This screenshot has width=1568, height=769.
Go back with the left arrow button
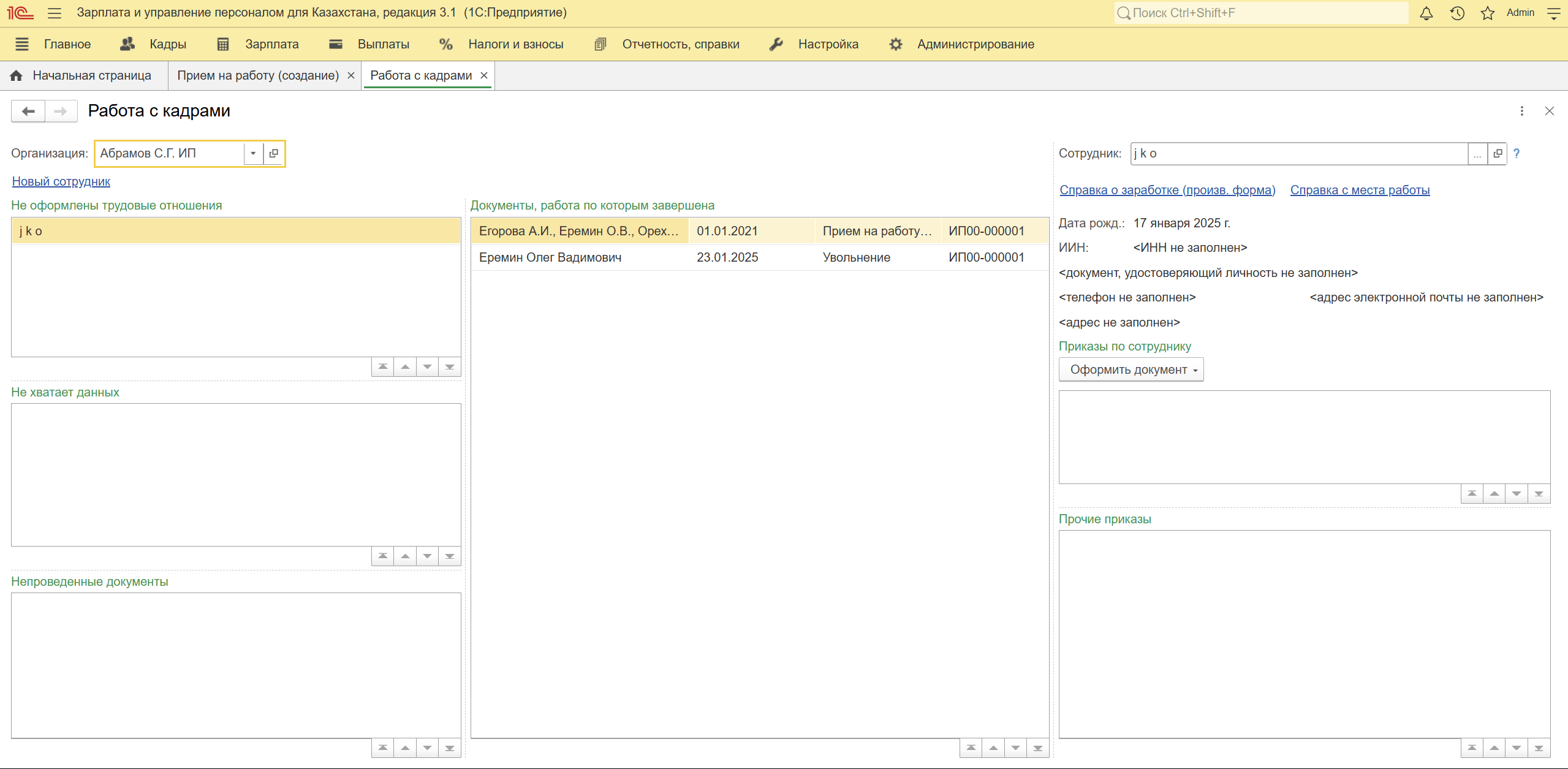(28, 111)
